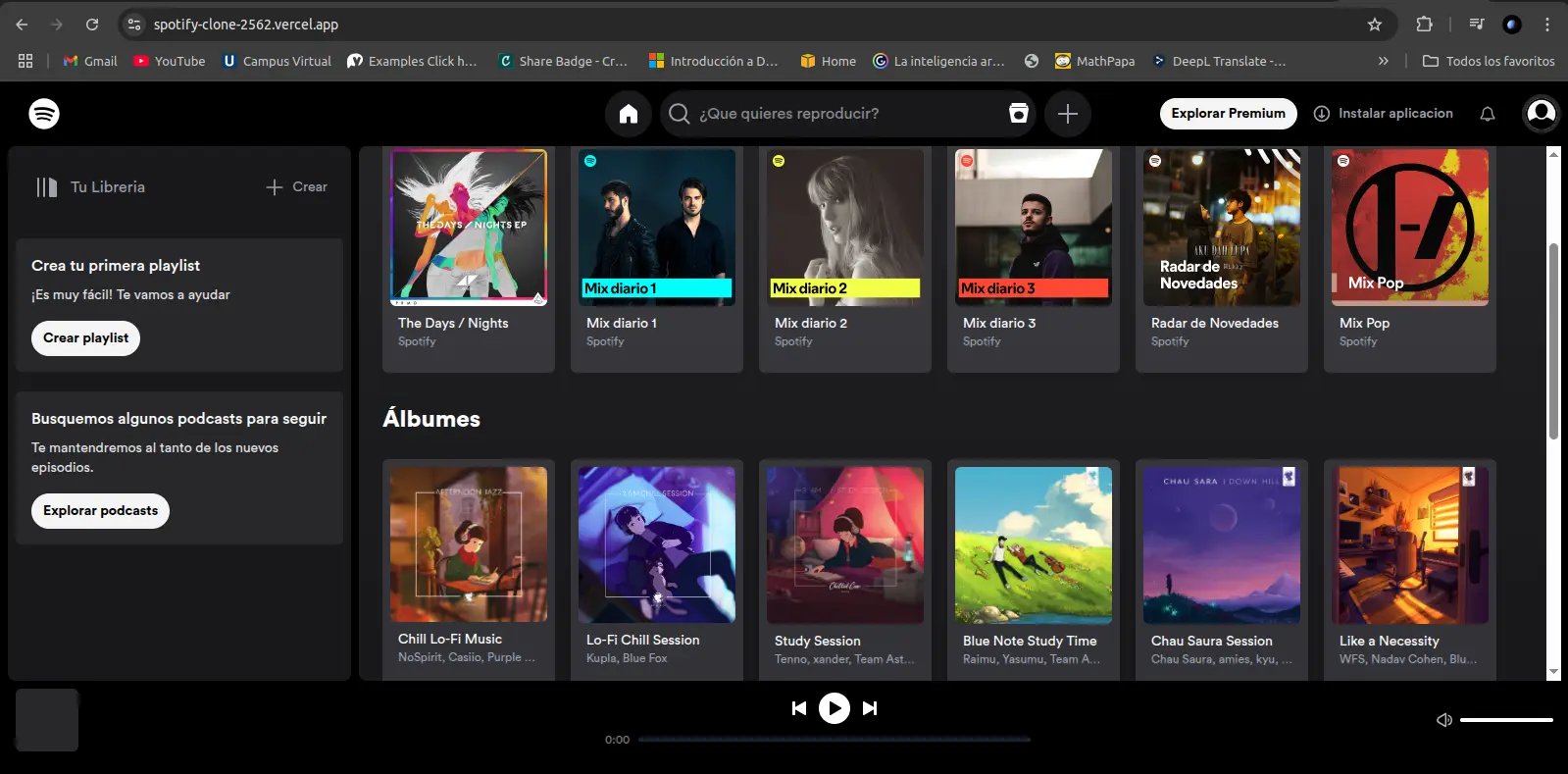
Task: Open Mix Pop playlist
Action: click(x=1410, y=260)
